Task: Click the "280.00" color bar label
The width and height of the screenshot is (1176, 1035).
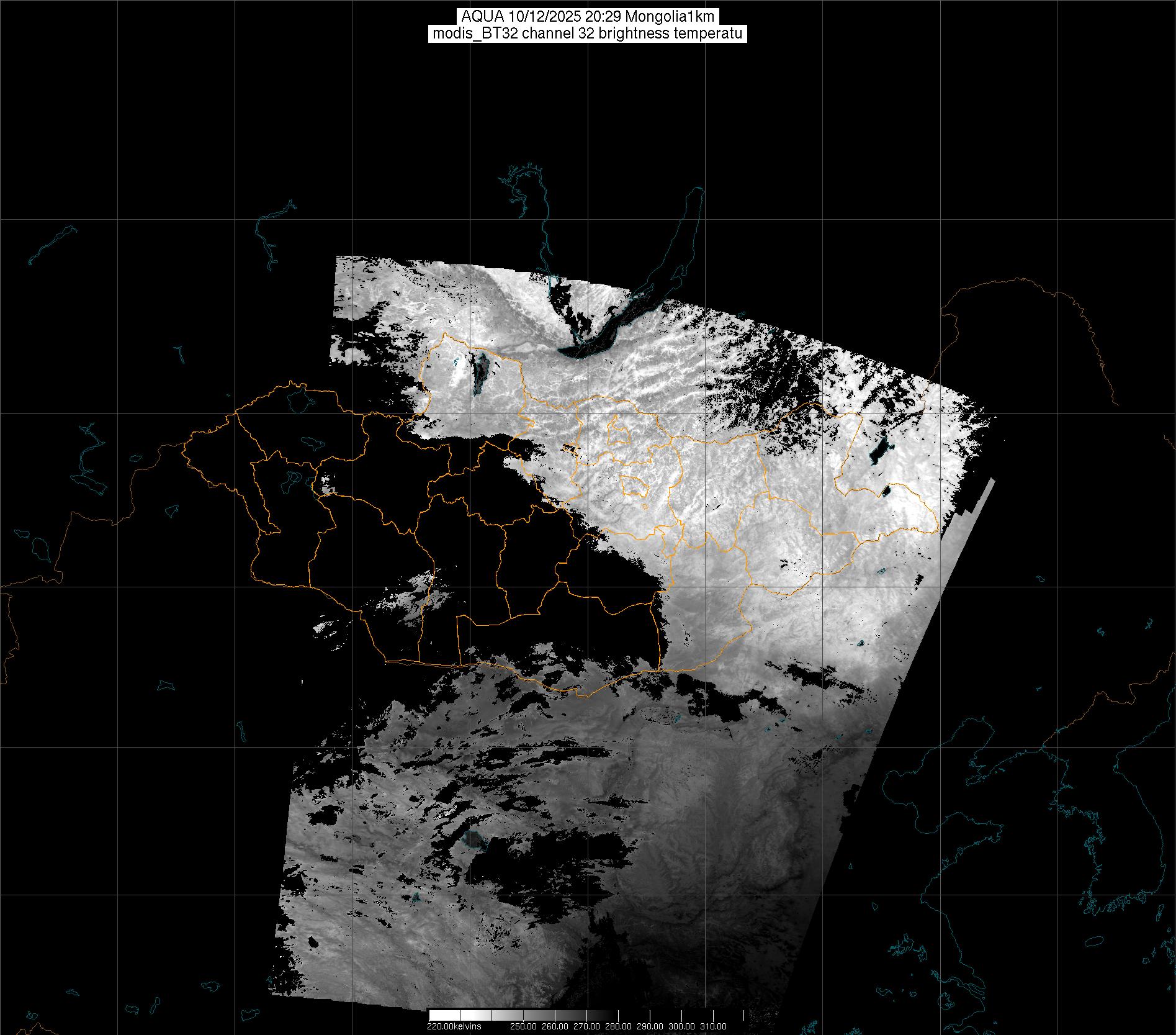Action: point(618,1026)
